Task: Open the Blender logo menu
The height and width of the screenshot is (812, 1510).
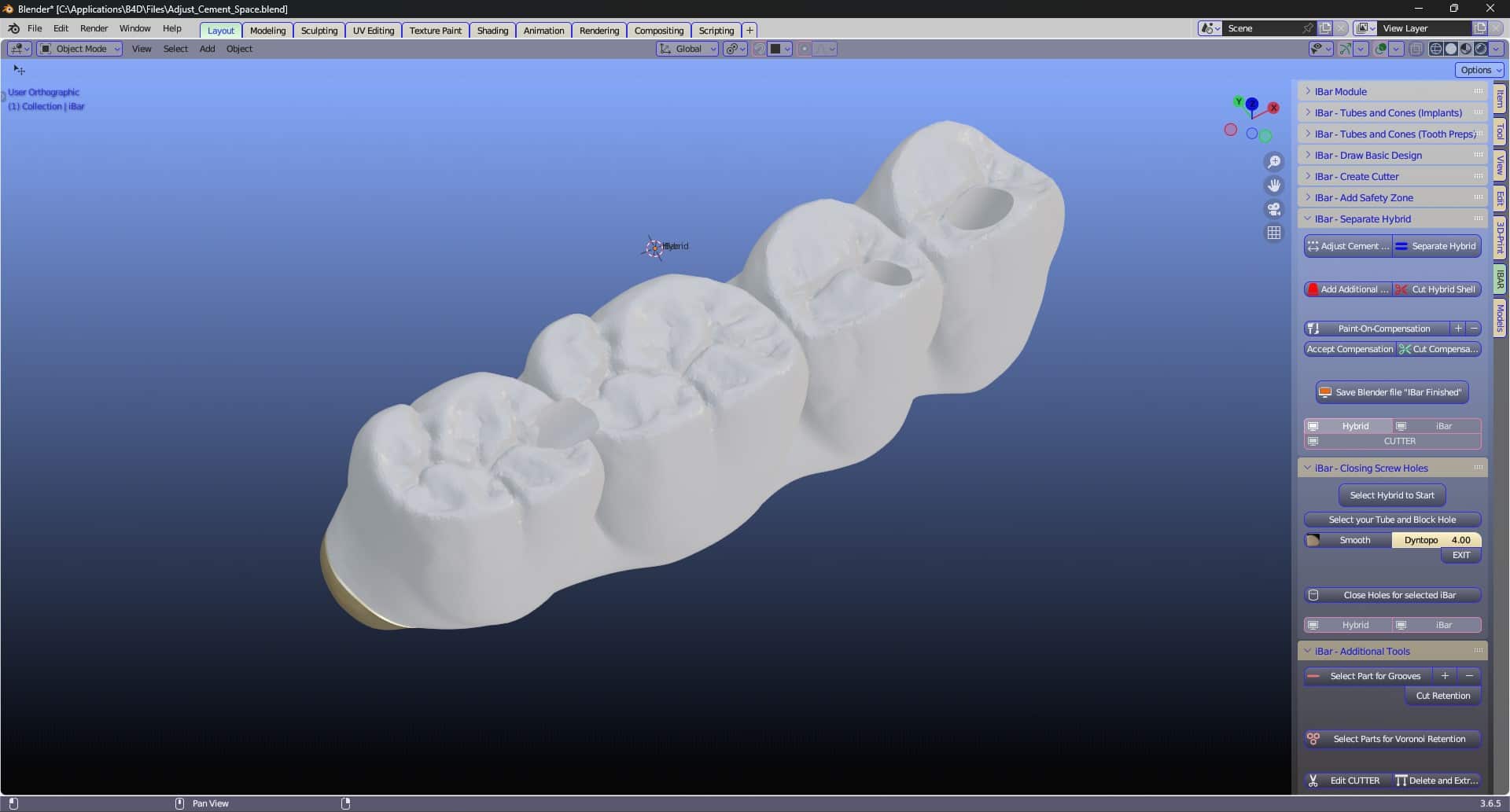Action: click(x=13, y=28)
